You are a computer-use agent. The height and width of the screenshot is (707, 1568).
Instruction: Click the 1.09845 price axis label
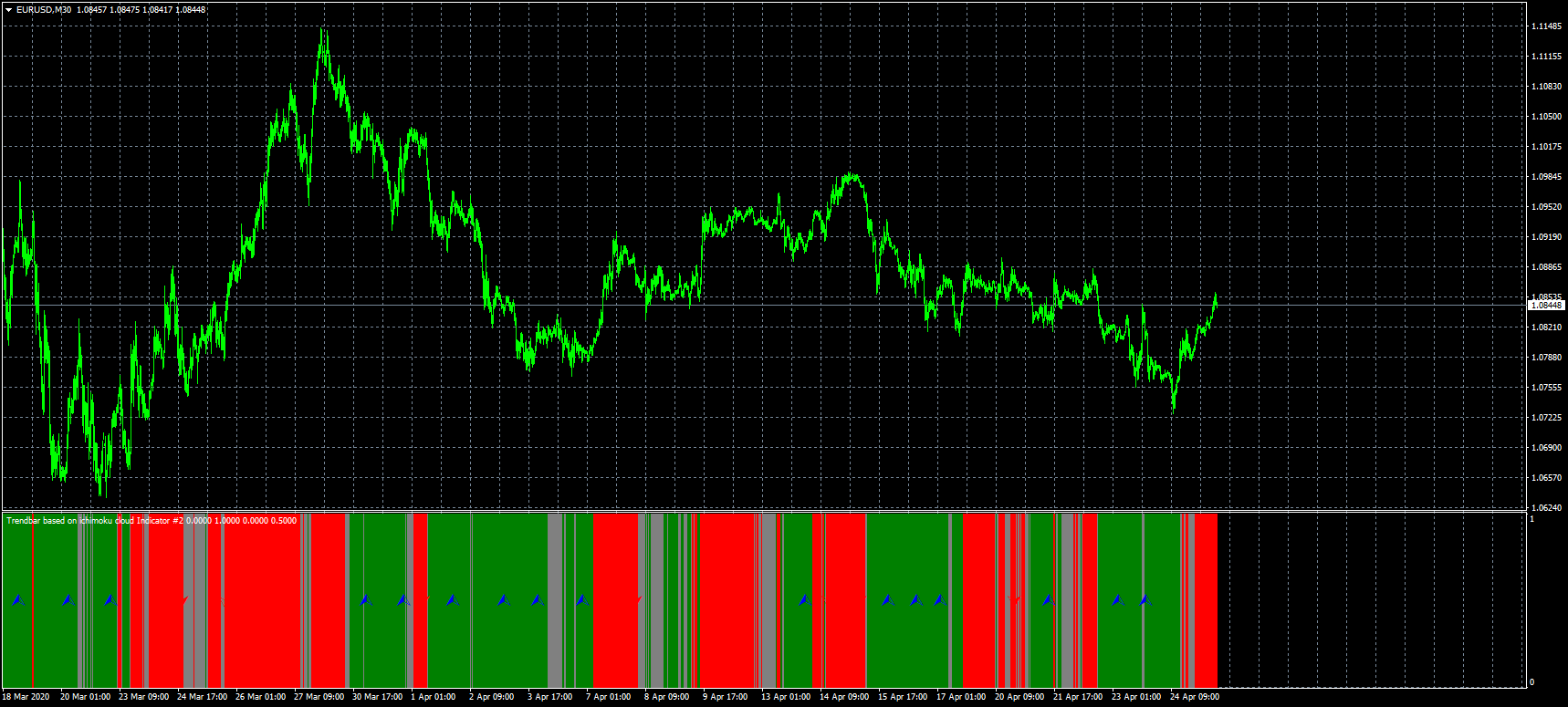(1546, 177)
